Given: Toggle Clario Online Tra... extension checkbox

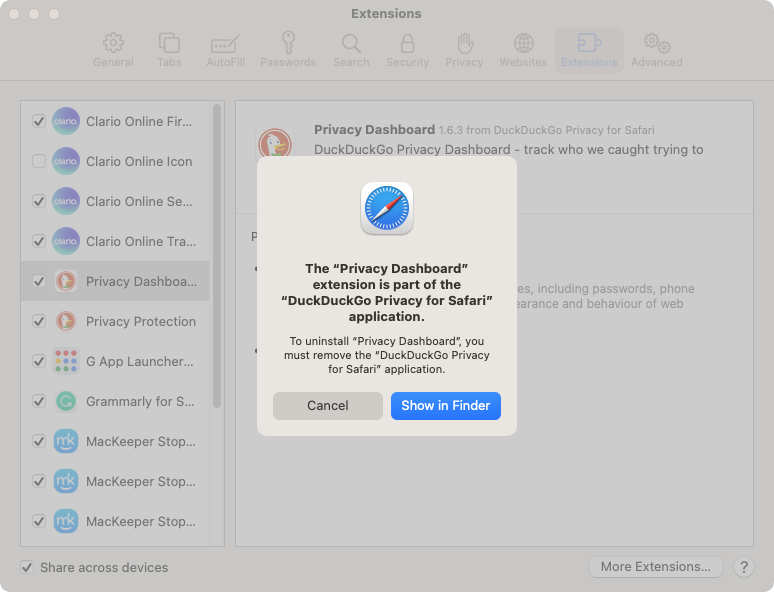Looking at the screenshot, I should click(39, 241).
